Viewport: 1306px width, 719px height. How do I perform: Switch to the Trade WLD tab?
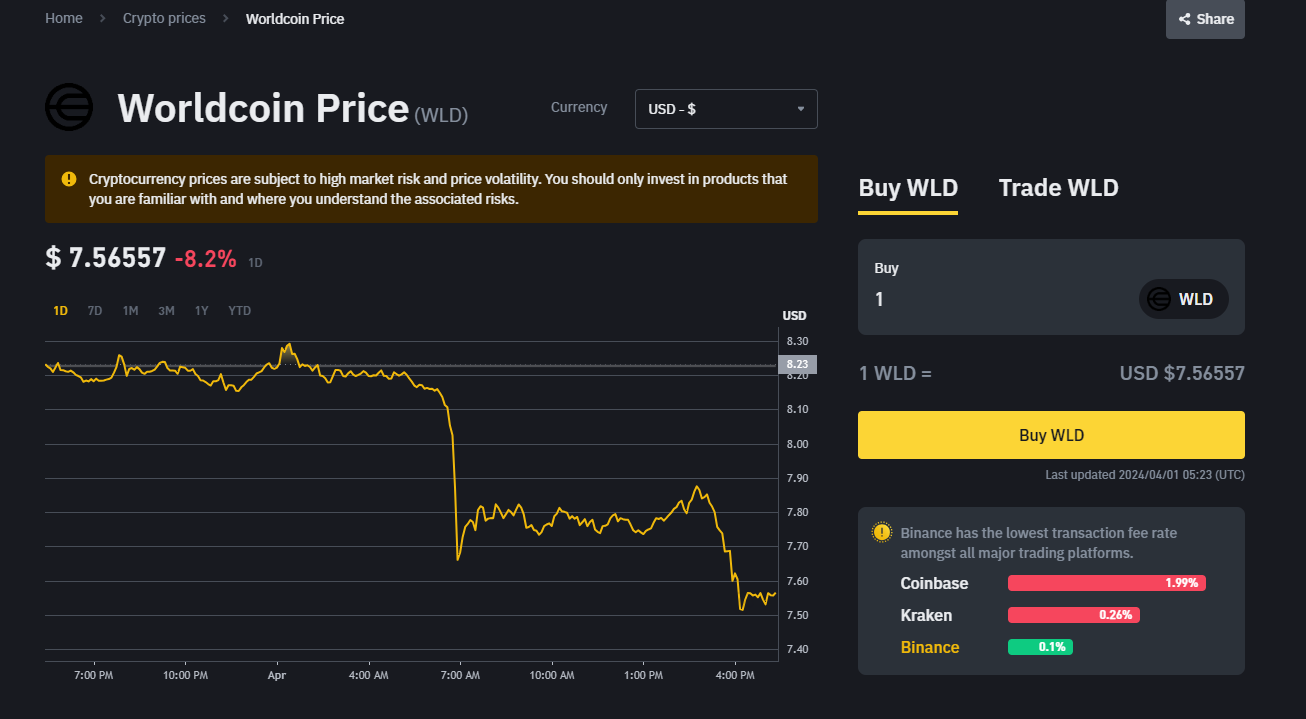[x=1058, y=188]
